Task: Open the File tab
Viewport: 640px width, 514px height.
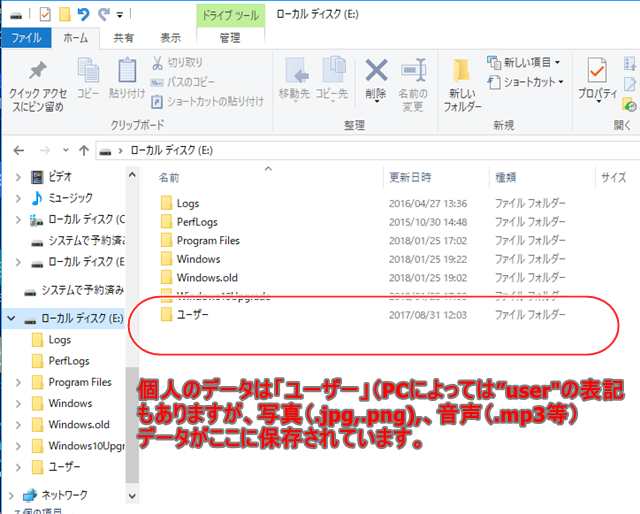Action: coord(27,38)
